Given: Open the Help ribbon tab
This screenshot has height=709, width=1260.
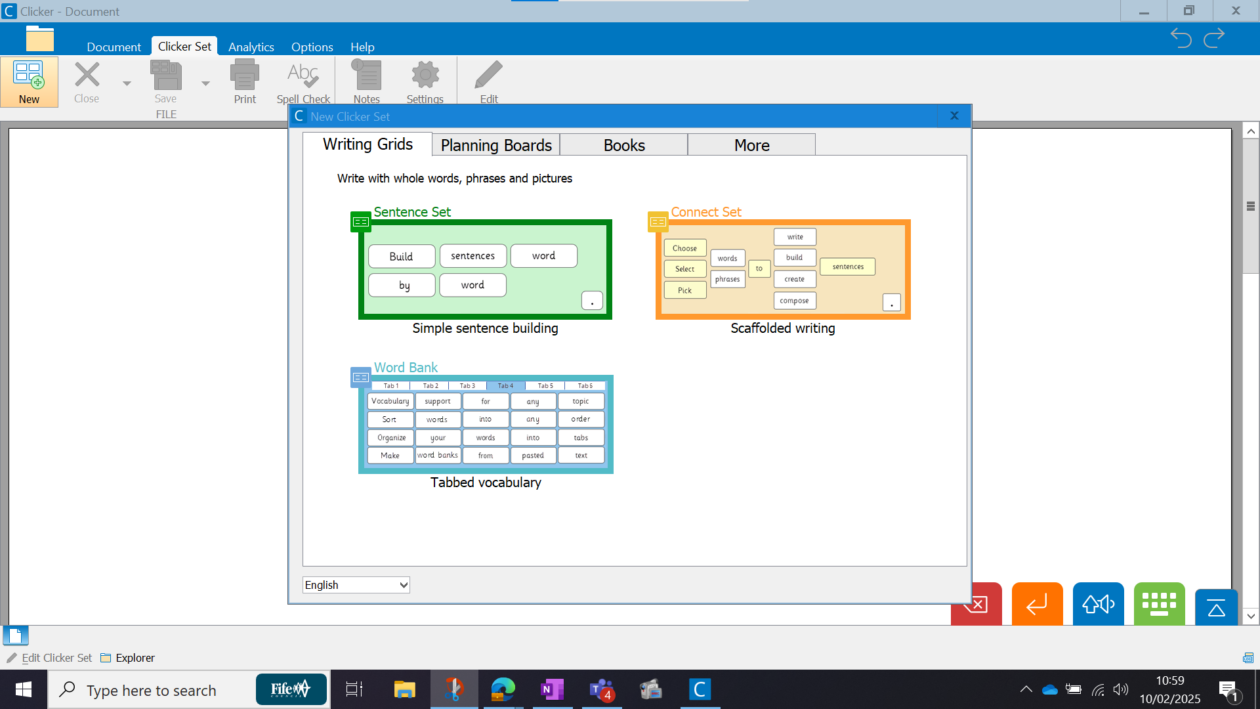Looking at the screenshot, I should pyautogui.click(x=362, y=47).
